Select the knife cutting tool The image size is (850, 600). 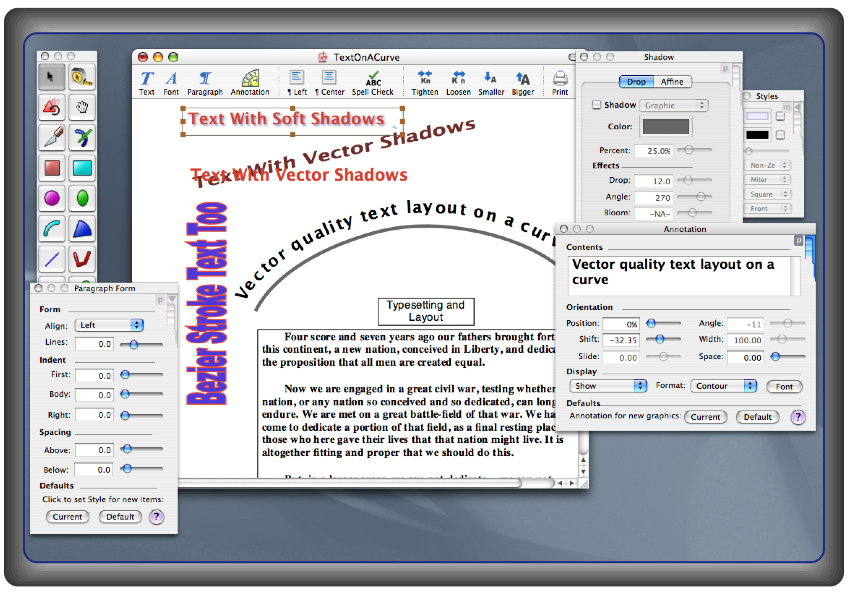(x=52, y=138)
